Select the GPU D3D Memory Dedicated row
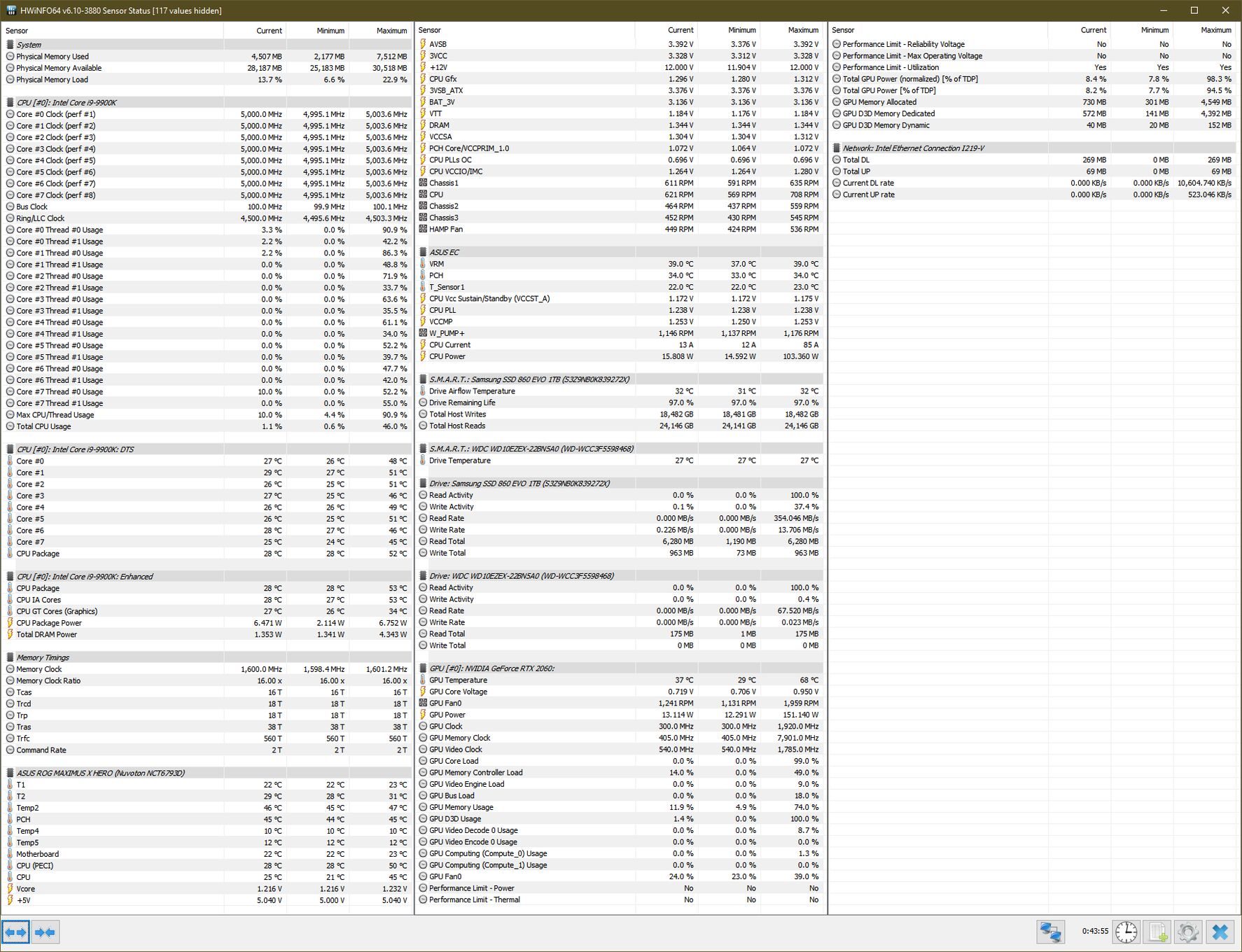 [x=1033, y=113]
